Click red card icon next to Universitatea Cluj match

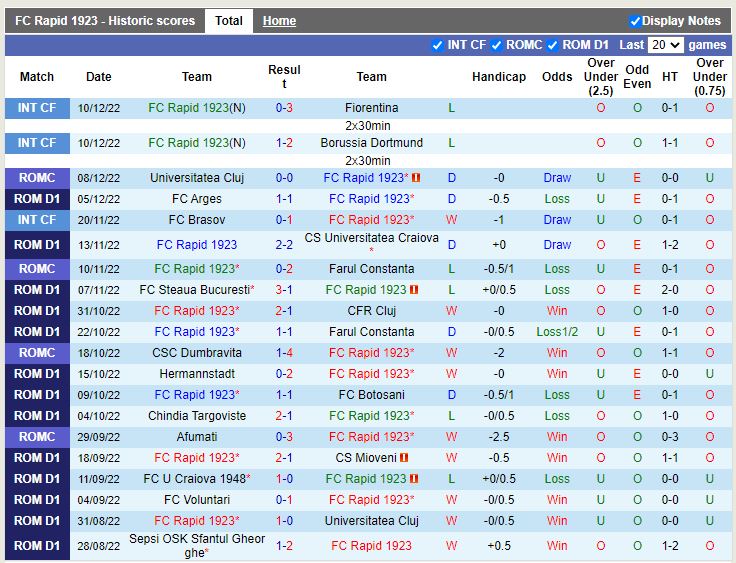coord(416,178)
